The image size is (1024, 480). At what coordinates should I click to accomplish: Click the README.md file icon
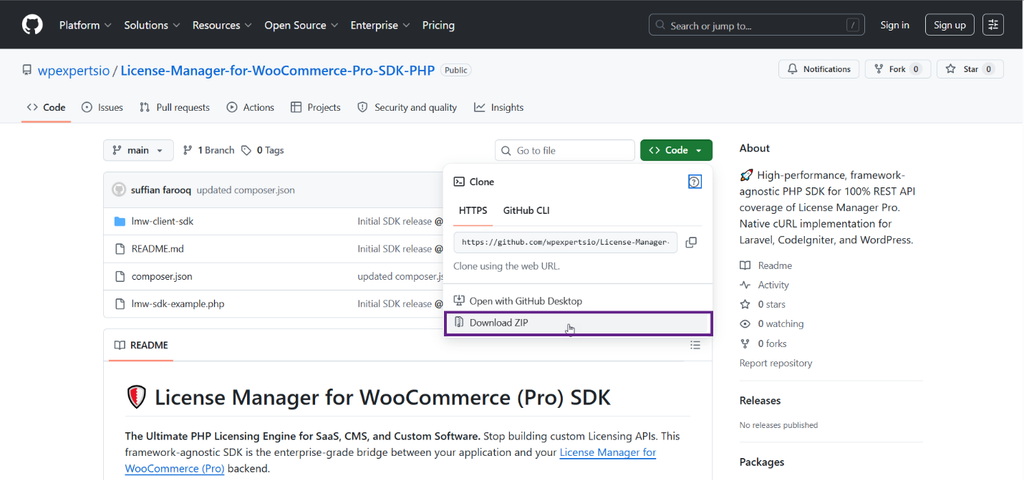click(120, 249)
